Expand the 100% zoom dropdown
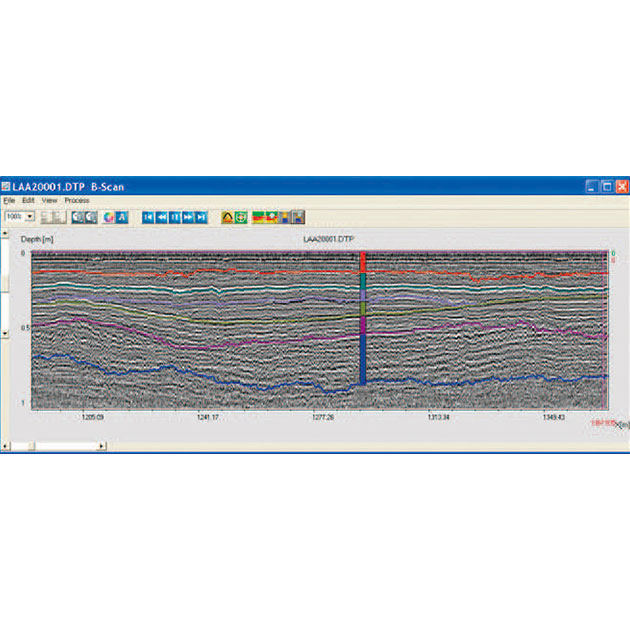 30,216
